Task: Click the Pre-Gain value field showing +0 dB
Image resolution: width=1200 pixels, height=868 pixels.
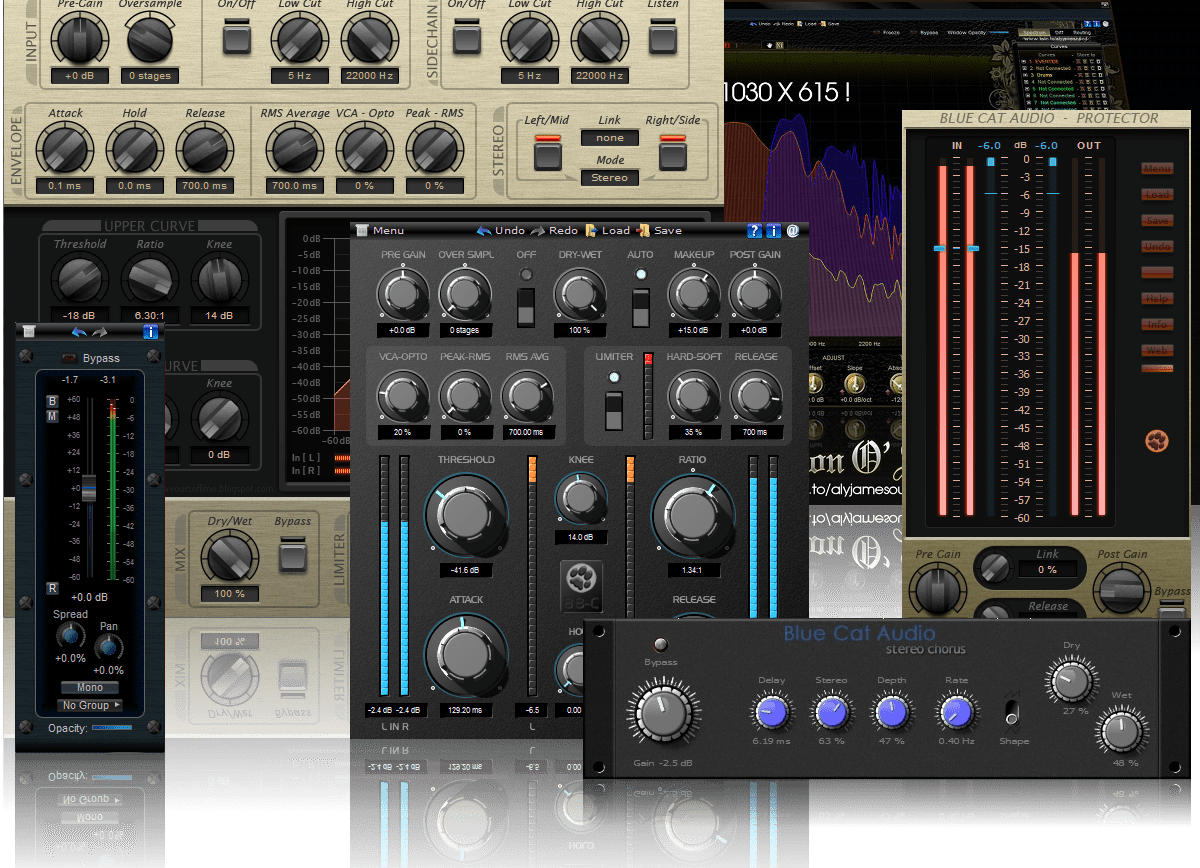Action: pos(79,76)
